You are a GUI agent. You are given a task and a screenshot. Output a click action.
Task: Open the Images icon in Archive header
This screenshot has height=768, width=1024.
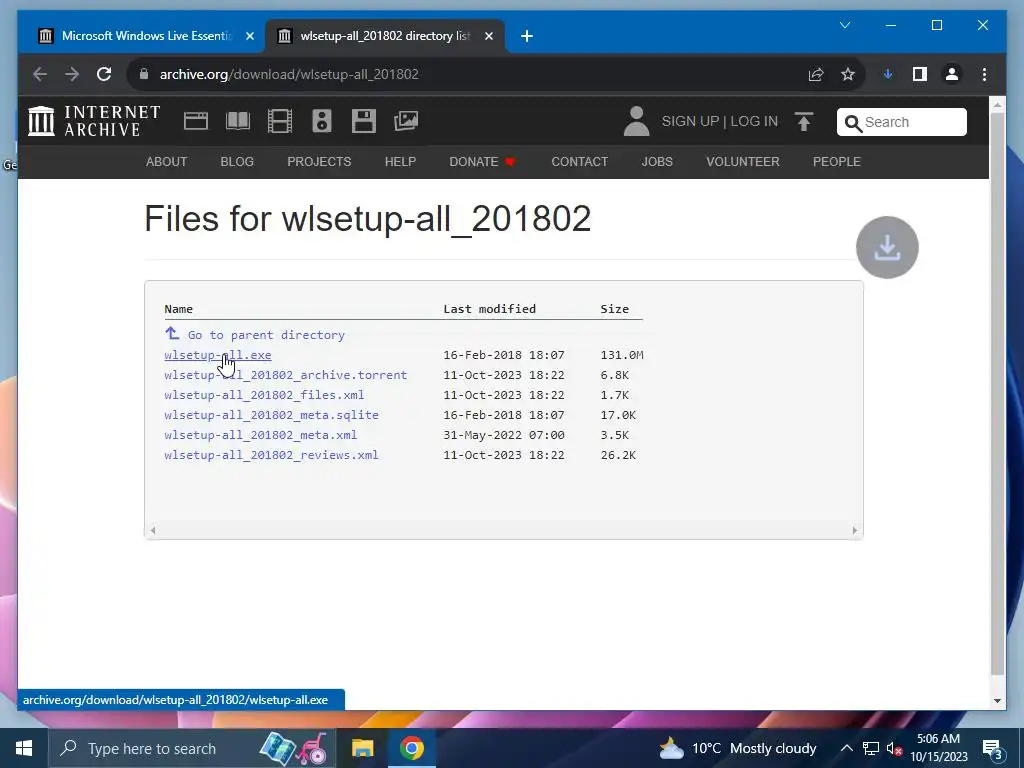point(406,121)
